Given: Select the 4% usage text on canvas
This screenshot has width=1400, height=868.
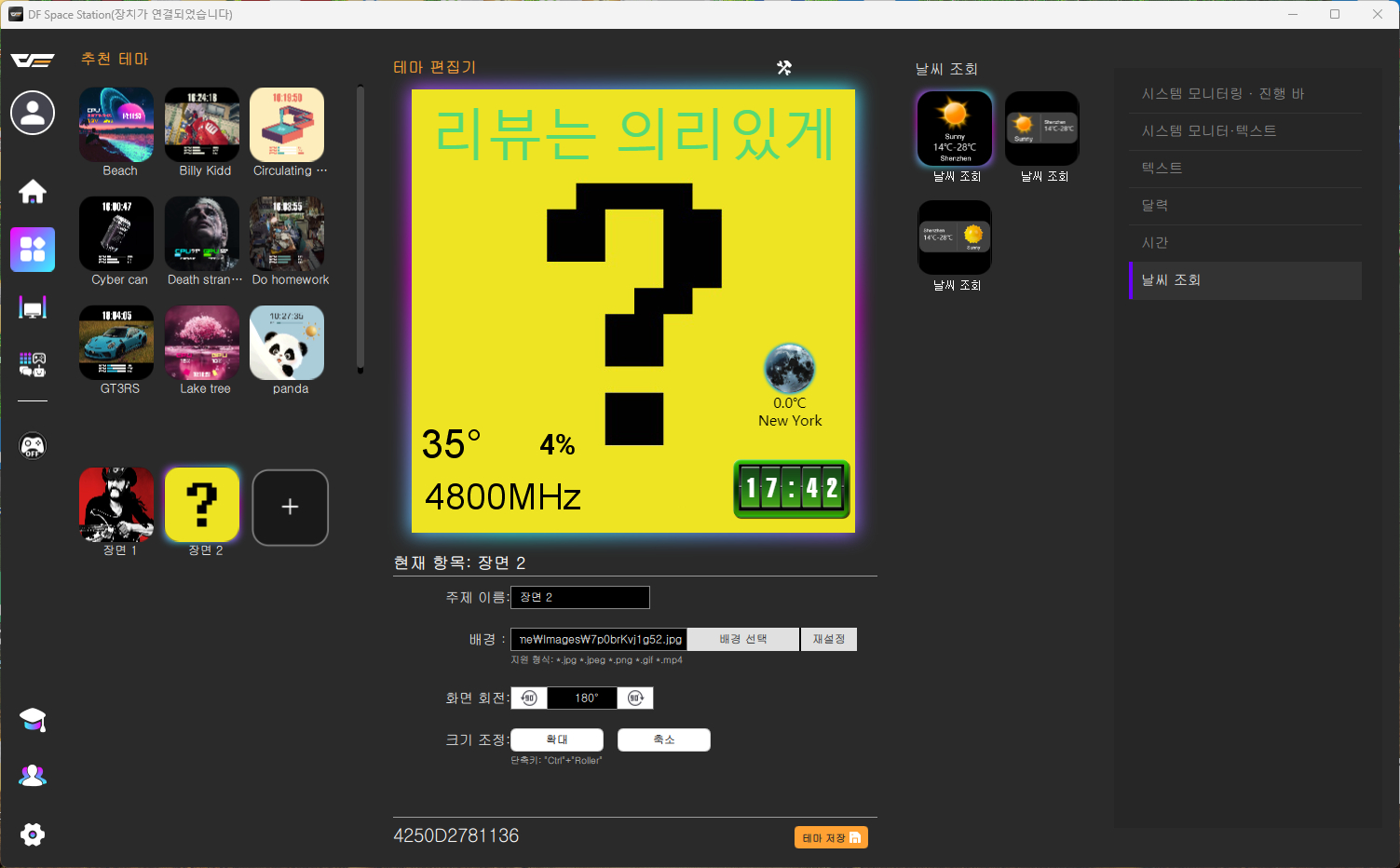Looking at the screenshot, I should (x=557, y=445).
